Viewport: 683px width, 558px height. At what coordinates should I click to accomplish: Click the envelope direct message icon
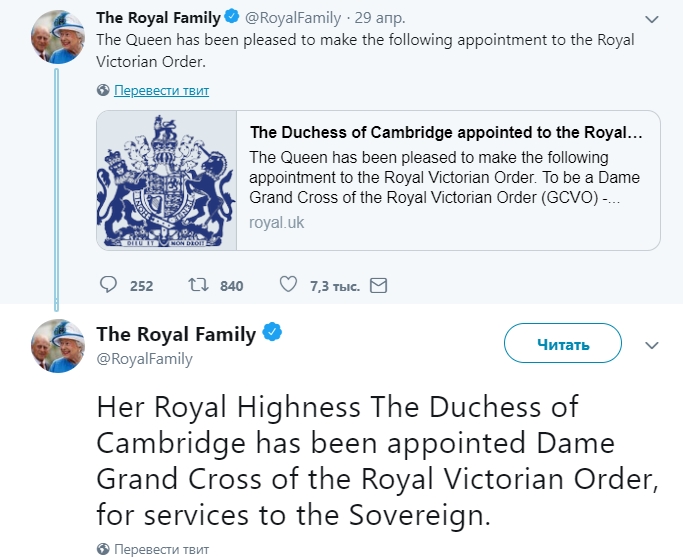click(x=378, y=285)
